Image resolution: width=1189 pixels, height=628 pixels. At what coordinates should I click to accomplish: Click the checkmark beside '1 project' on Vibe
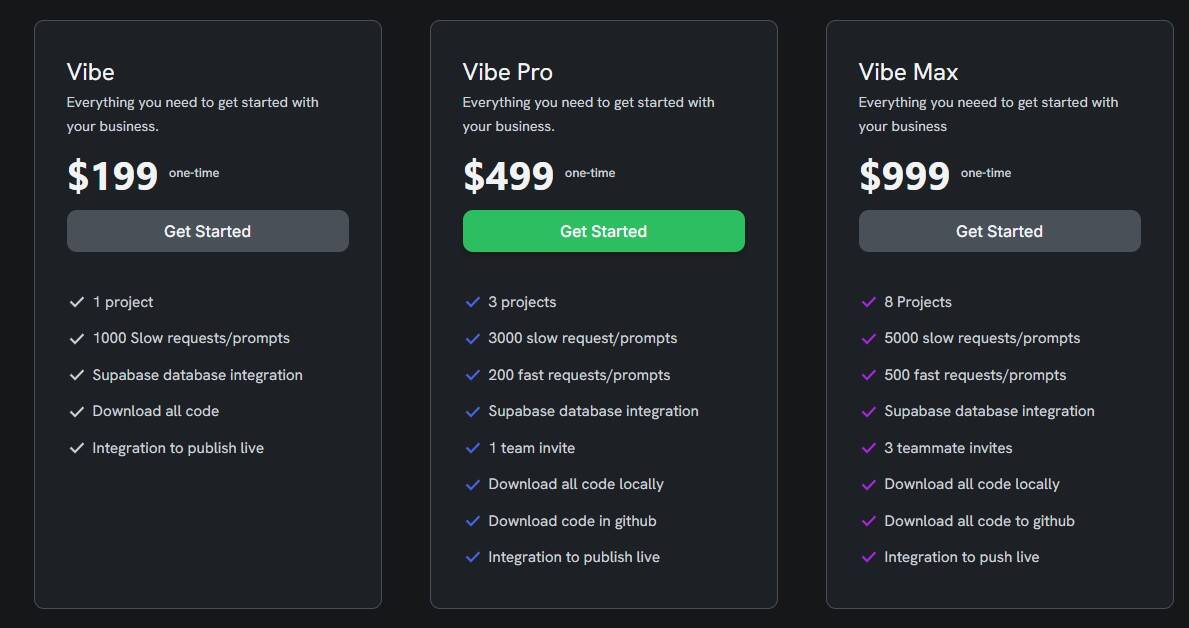click(76, 301)
